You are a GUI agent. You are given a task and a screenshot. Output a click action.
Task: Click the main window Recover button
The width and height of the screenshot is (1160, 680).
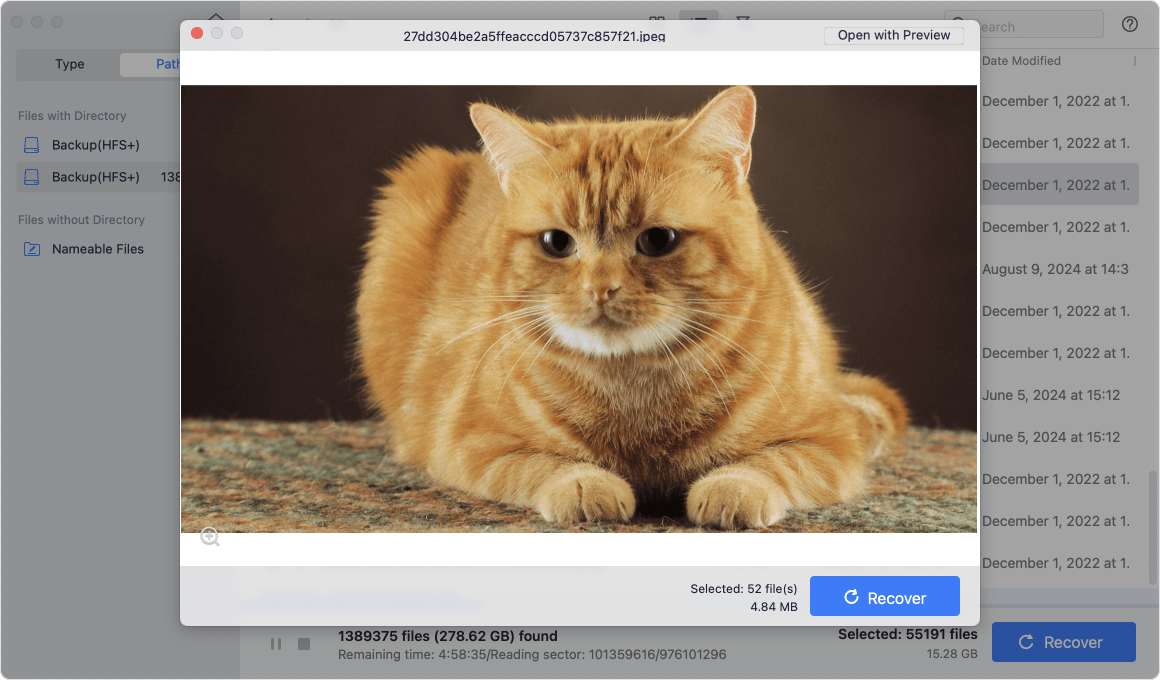tap(1063, 642)
